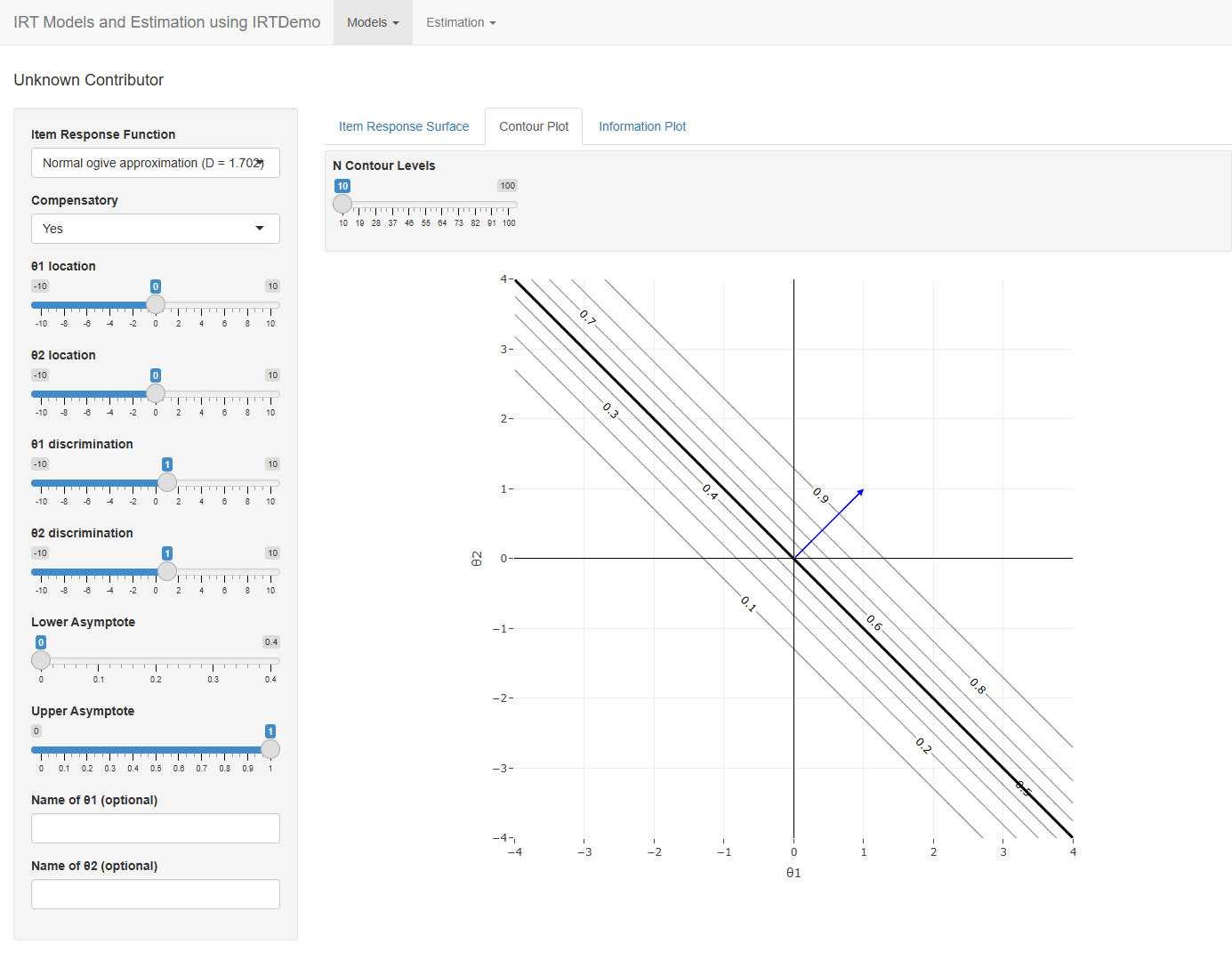Open the Compensatory dropdown showing Yes
This screenshot has width=1232, height=976.
(x=156, y=229)
